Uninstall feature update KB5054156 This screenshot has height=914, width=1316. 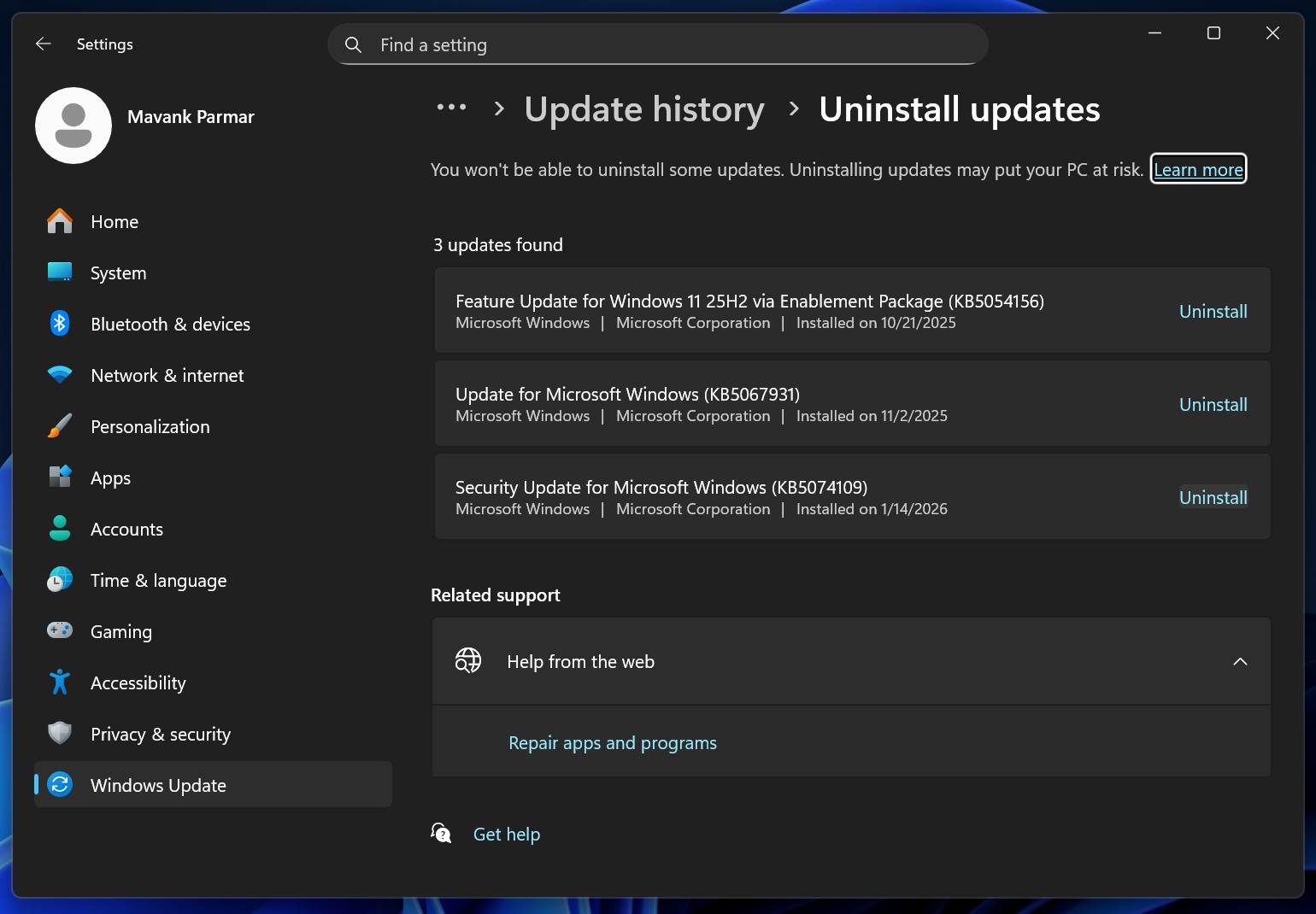click(x=1213, y=311)
